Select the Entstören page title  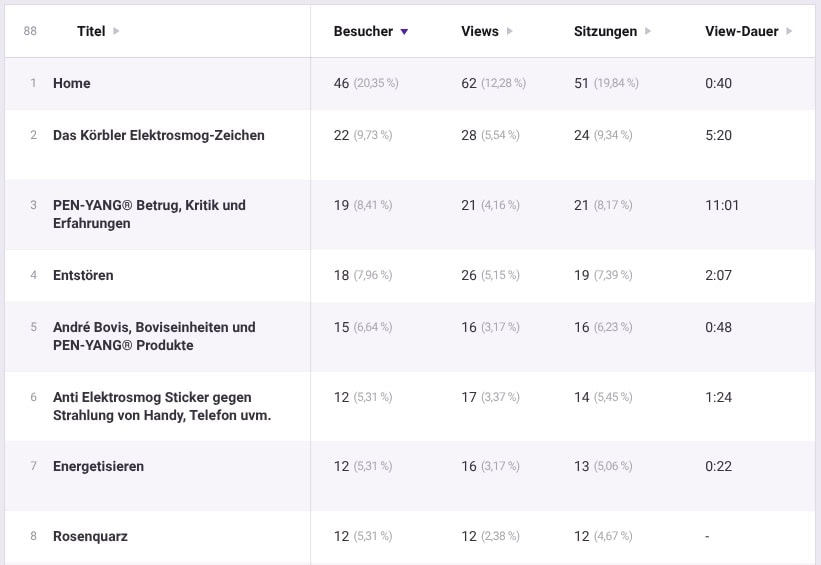83,275
